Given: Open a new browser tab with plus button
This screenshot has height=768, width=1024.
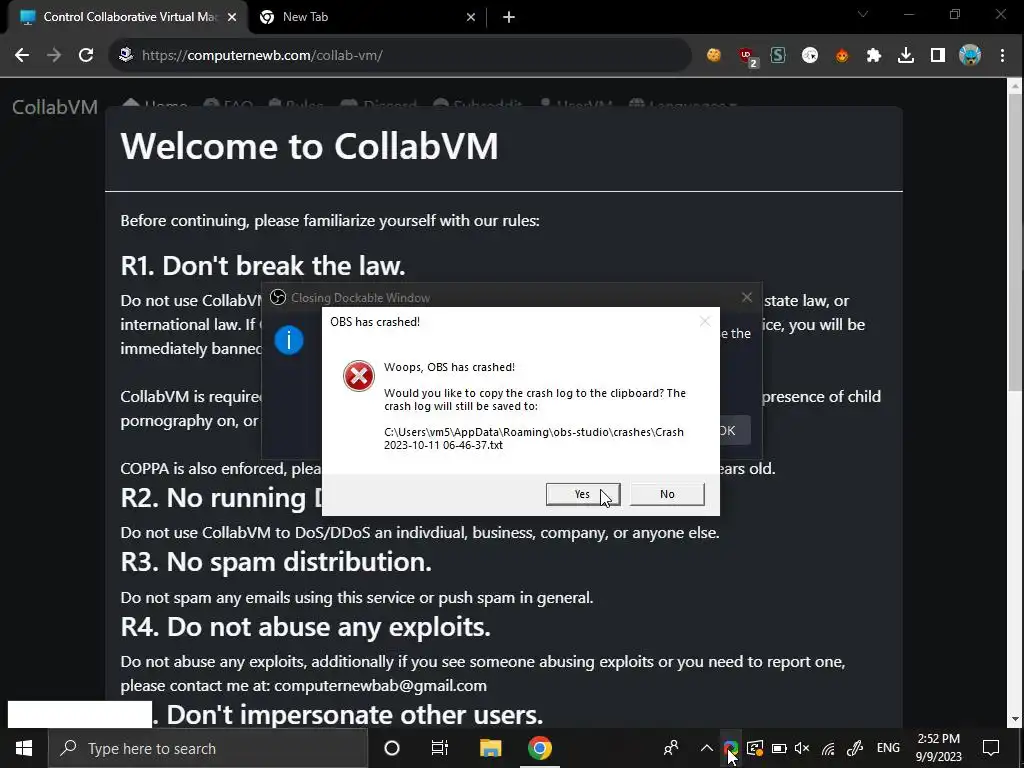Looking at the screenshot, I should pos(509,17).
